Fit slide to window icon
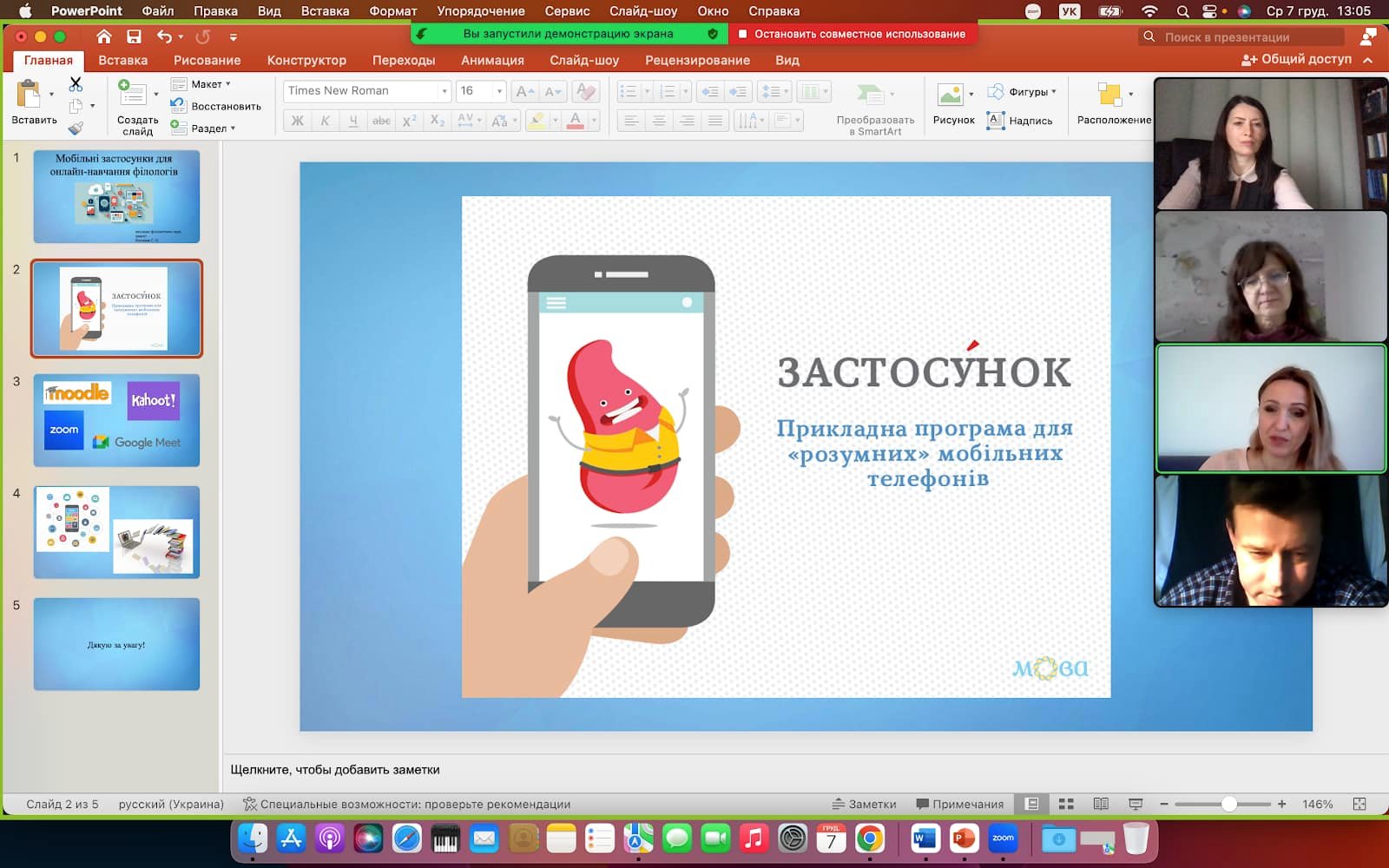 click(x=1359, y=804)
